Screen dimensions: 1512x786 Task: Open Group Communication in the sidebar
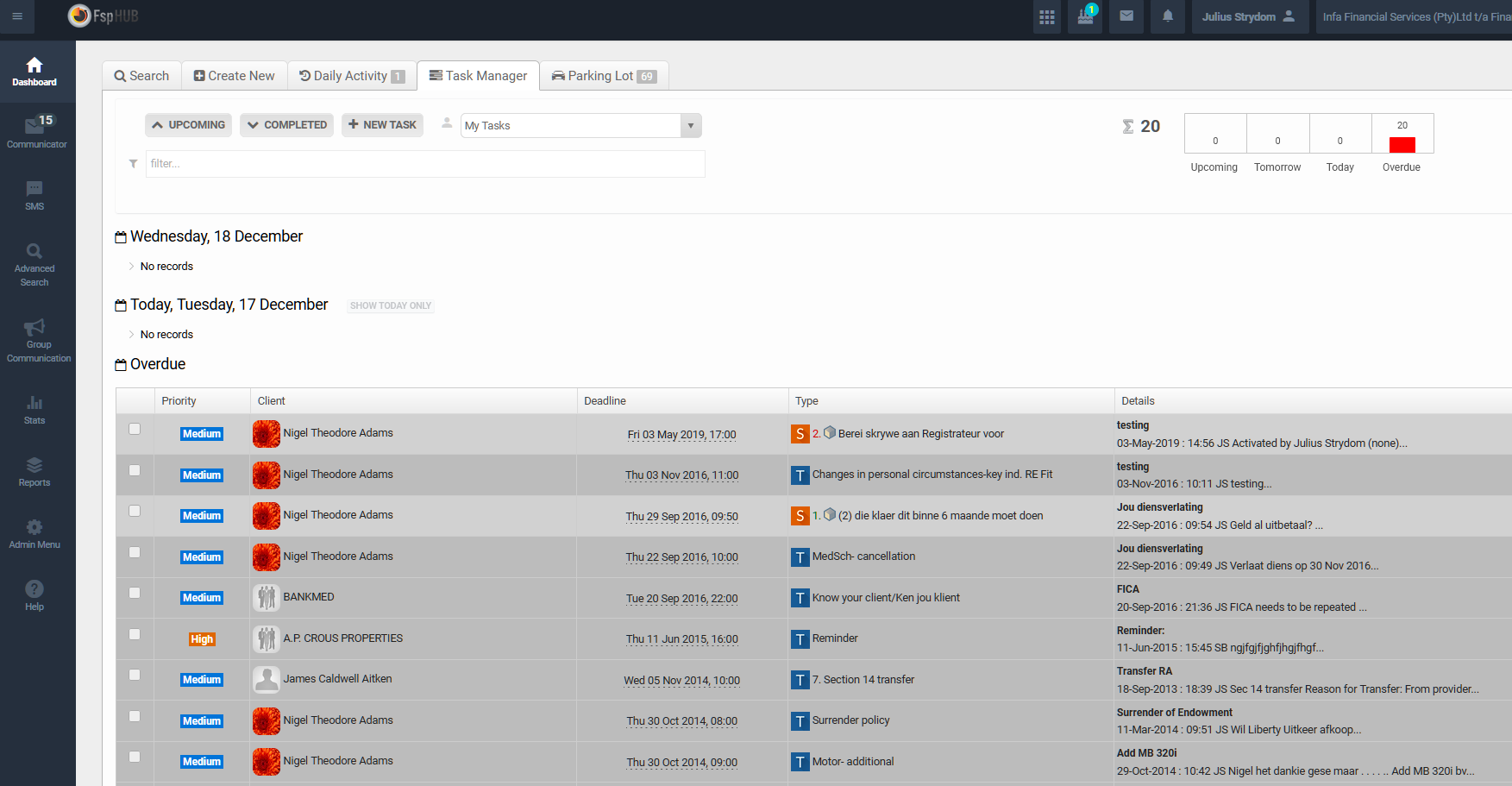point(39,340)
